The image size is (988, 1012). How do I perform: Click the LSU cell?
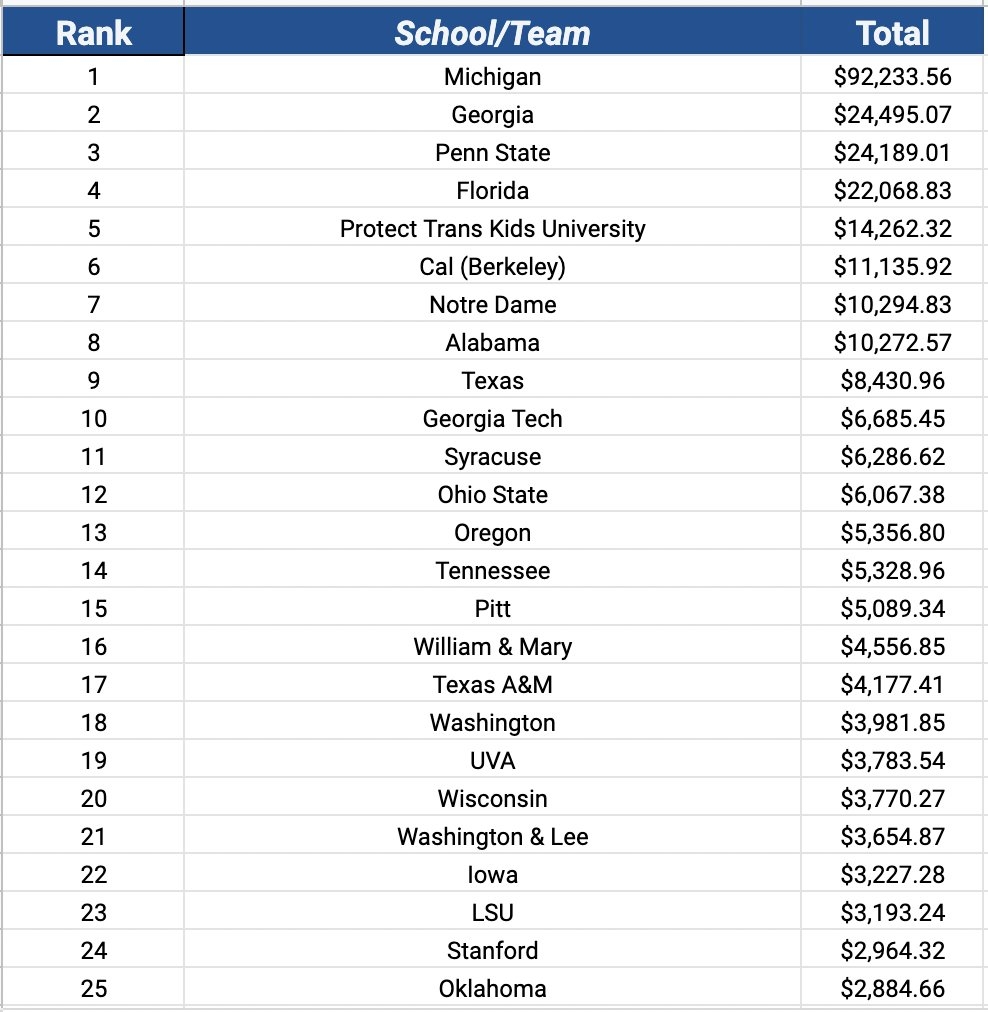coord(492,913)
